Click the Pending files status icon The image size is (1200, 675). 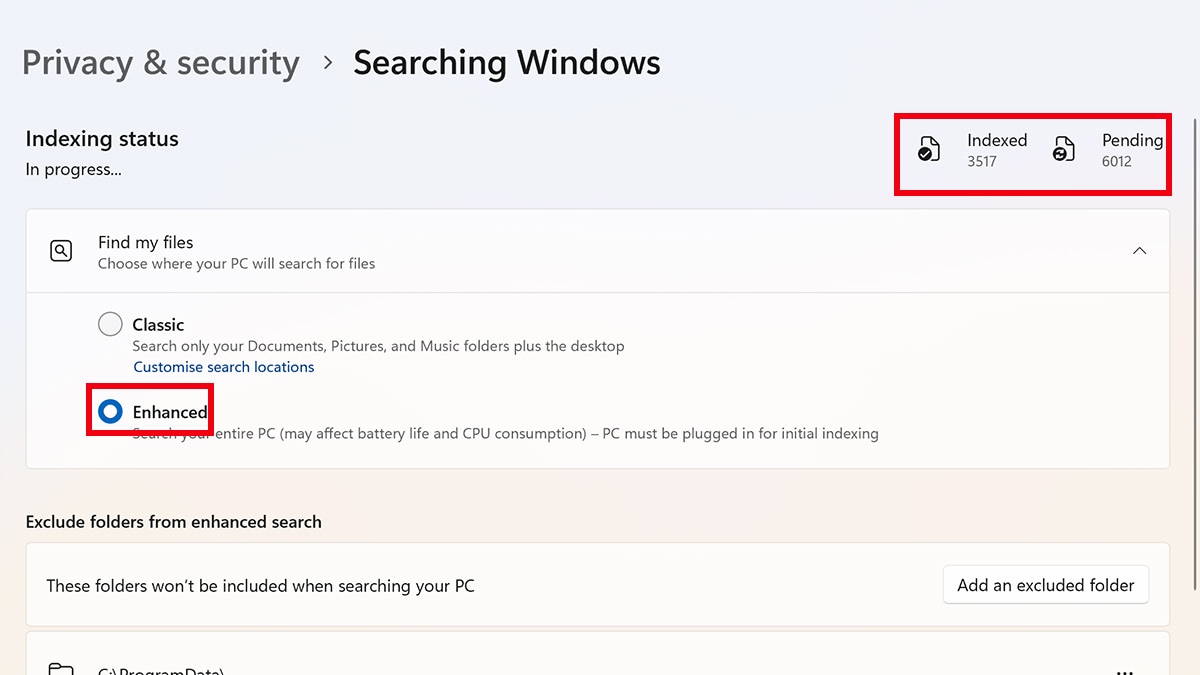tap(1064, 150)
